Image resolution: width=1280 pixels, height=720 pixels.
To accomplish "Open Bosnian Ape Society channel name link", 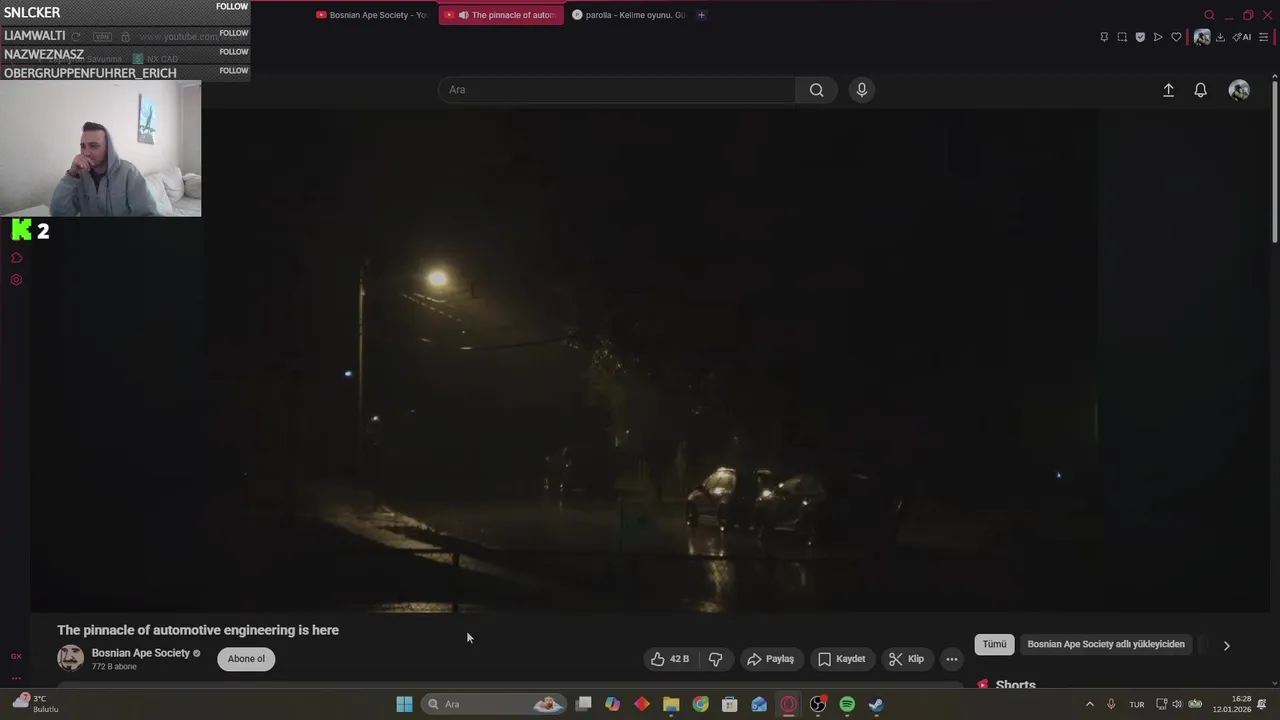I will (141, 653).
